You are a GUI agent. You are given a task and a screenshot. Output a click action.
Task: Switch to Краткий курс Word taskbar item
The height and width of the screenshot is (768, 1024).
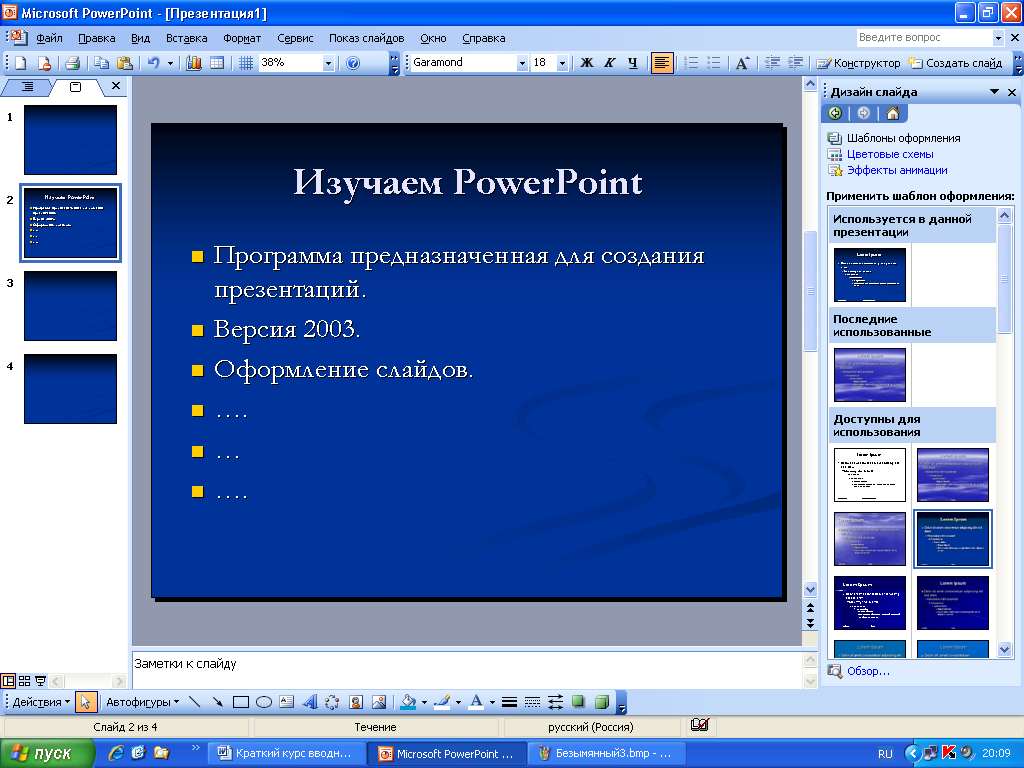click(285, 753)
